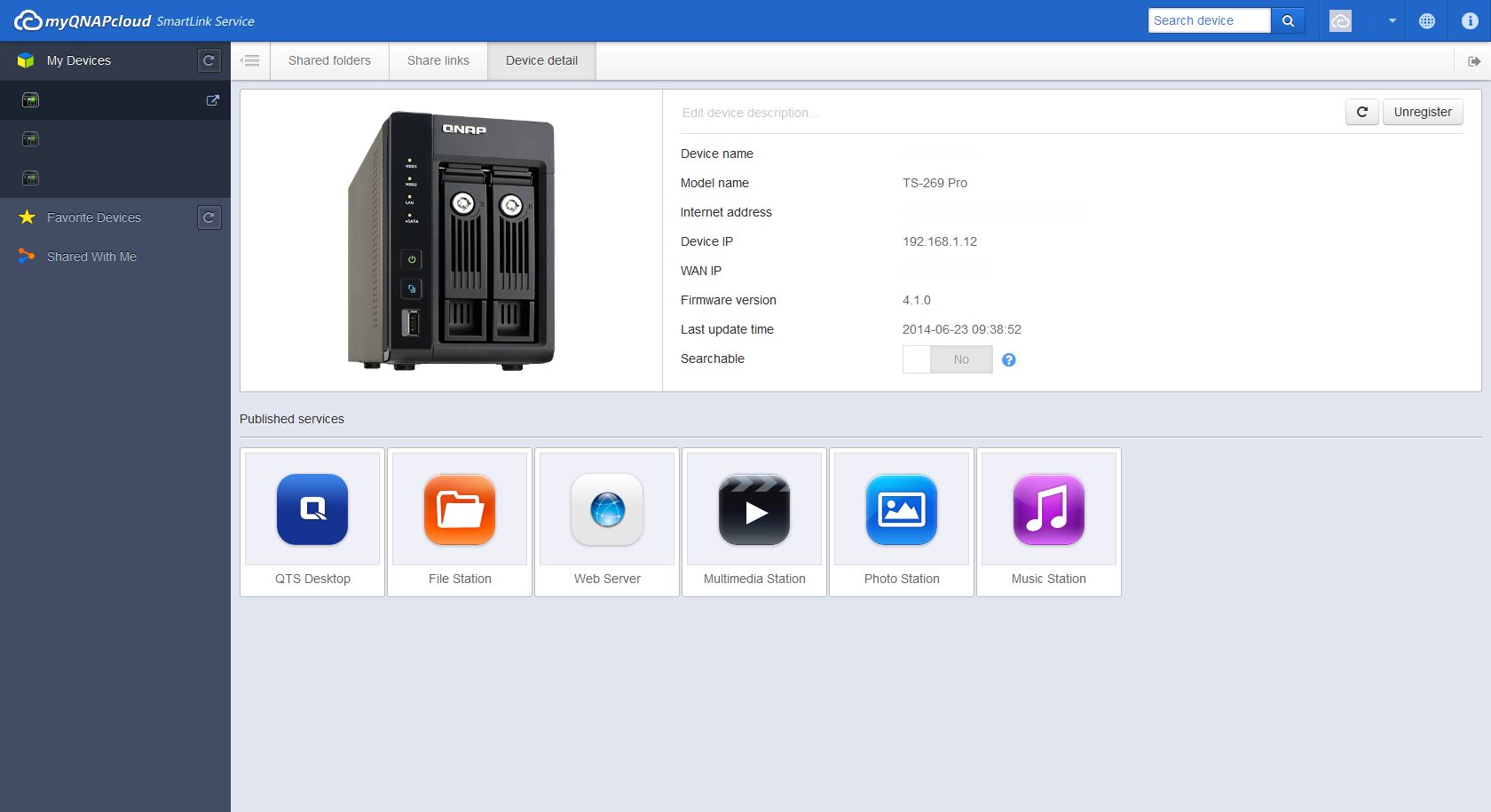Viewport: 1491px width, 812px height.
Task: Click the sign-out icon beside the tabs
Action: tap(1473, 60)
